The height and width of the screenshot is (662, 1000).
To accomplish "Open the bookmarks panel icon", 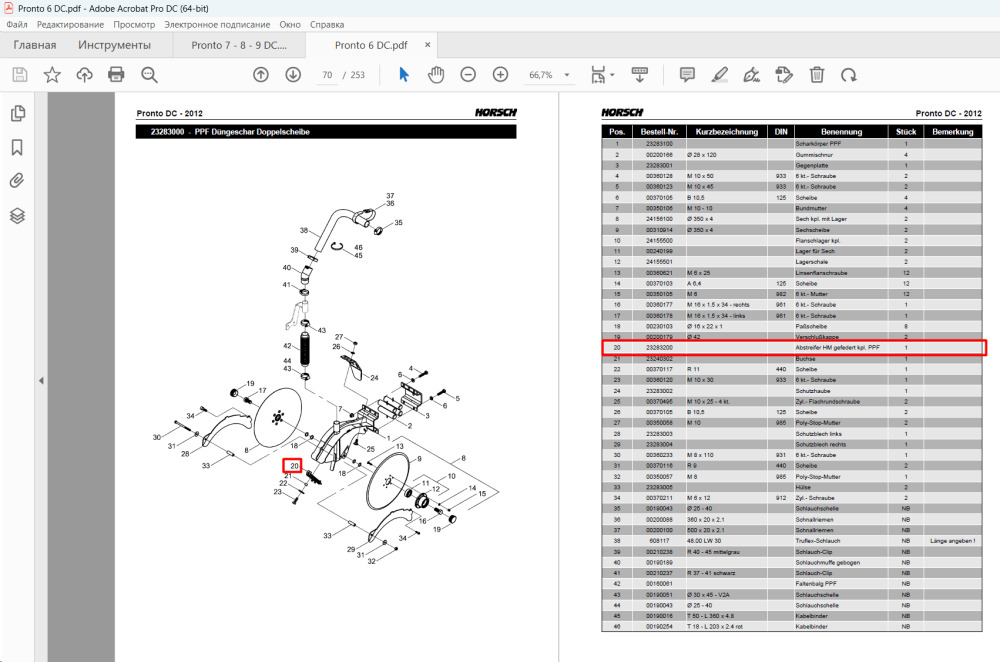I will tap(17, 147).
